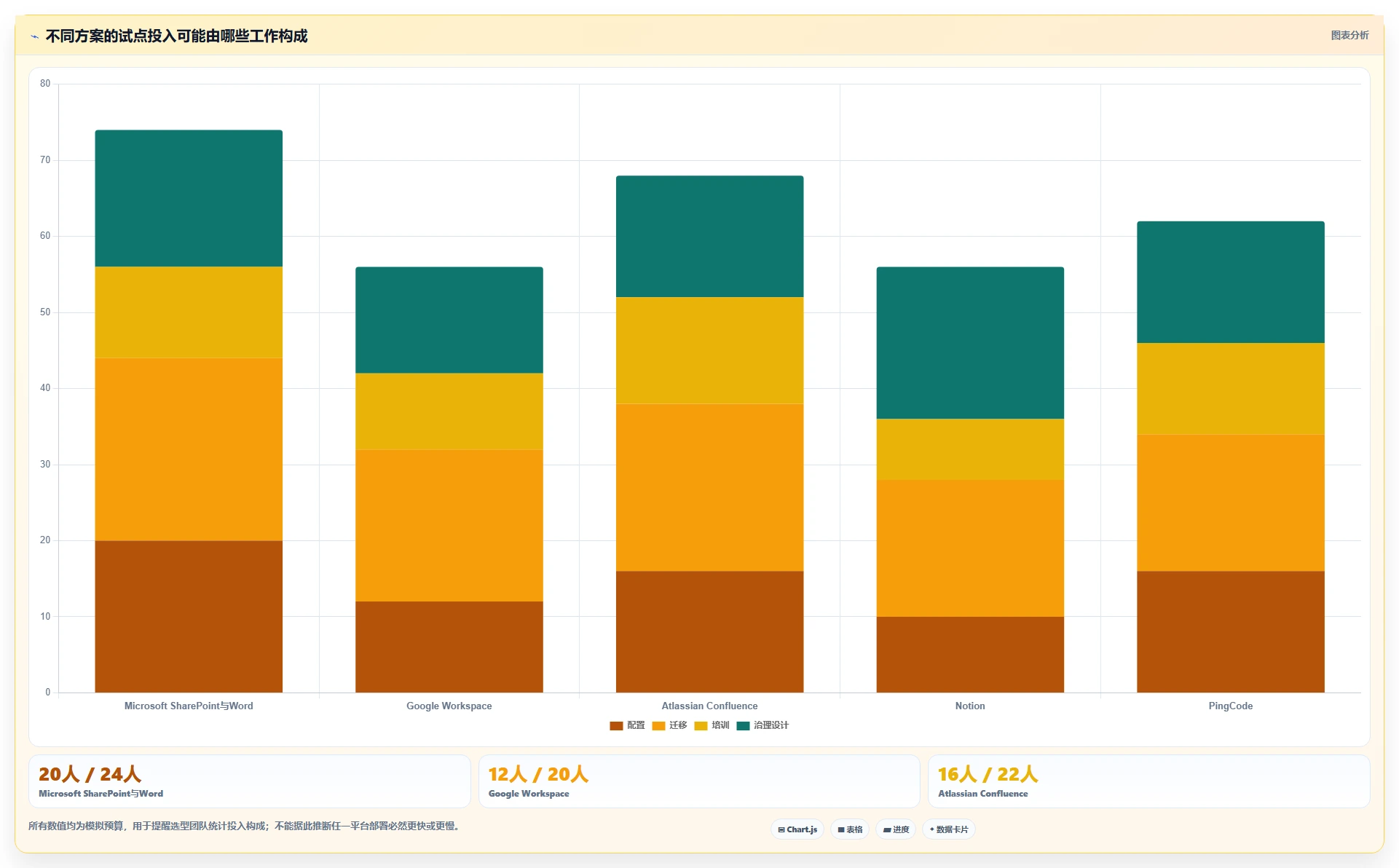
Task: Toggle the 培训 legend series
Action: 712,725
